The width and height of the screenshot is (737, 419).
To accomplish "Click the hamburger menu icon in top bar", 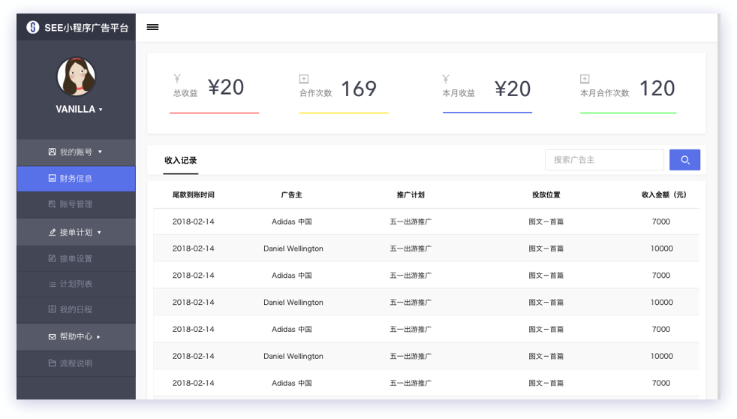I will pyautogui.click(x=153, y=27).
